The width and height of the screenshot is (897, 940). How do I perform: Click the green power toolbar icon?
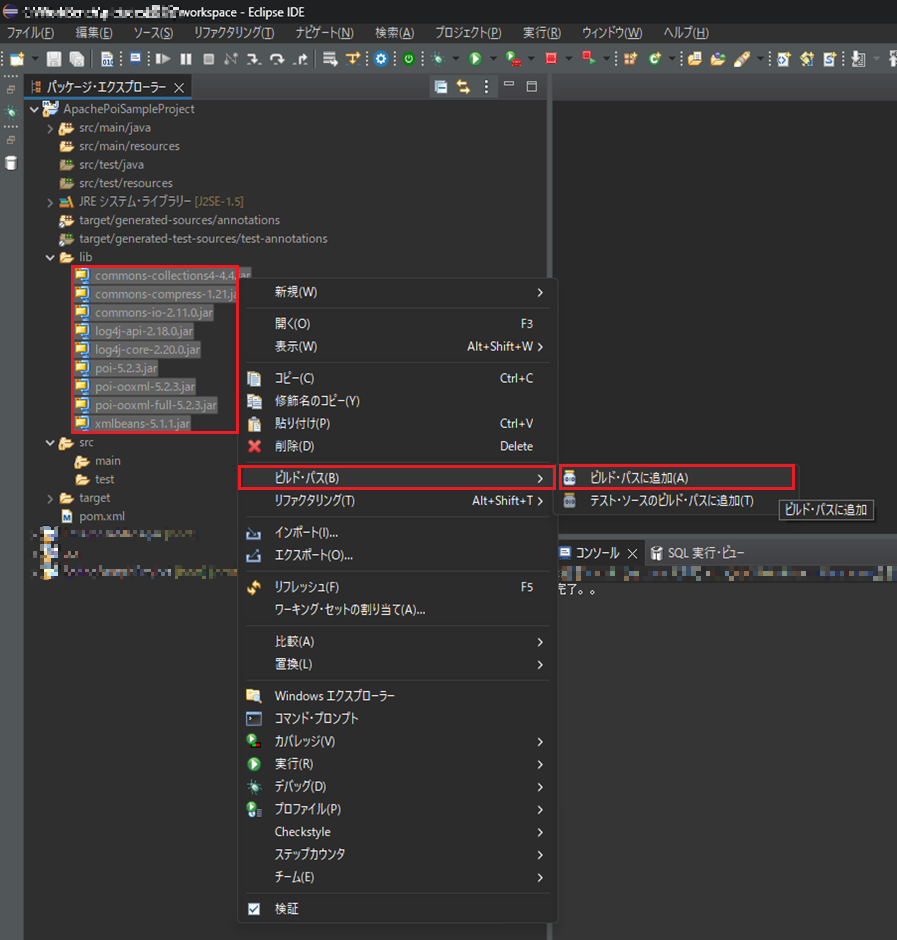(409, 59)
